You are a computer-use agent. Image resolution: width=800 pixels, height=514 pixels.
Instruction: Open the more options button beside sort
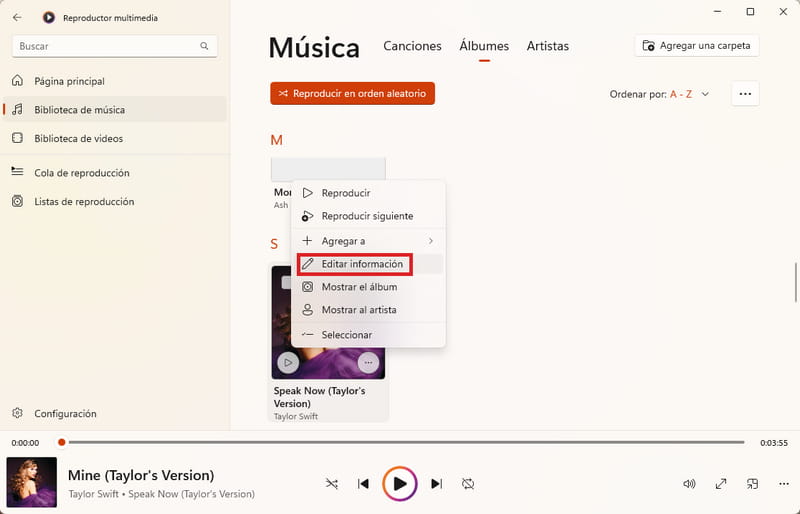tap(745, 94)
